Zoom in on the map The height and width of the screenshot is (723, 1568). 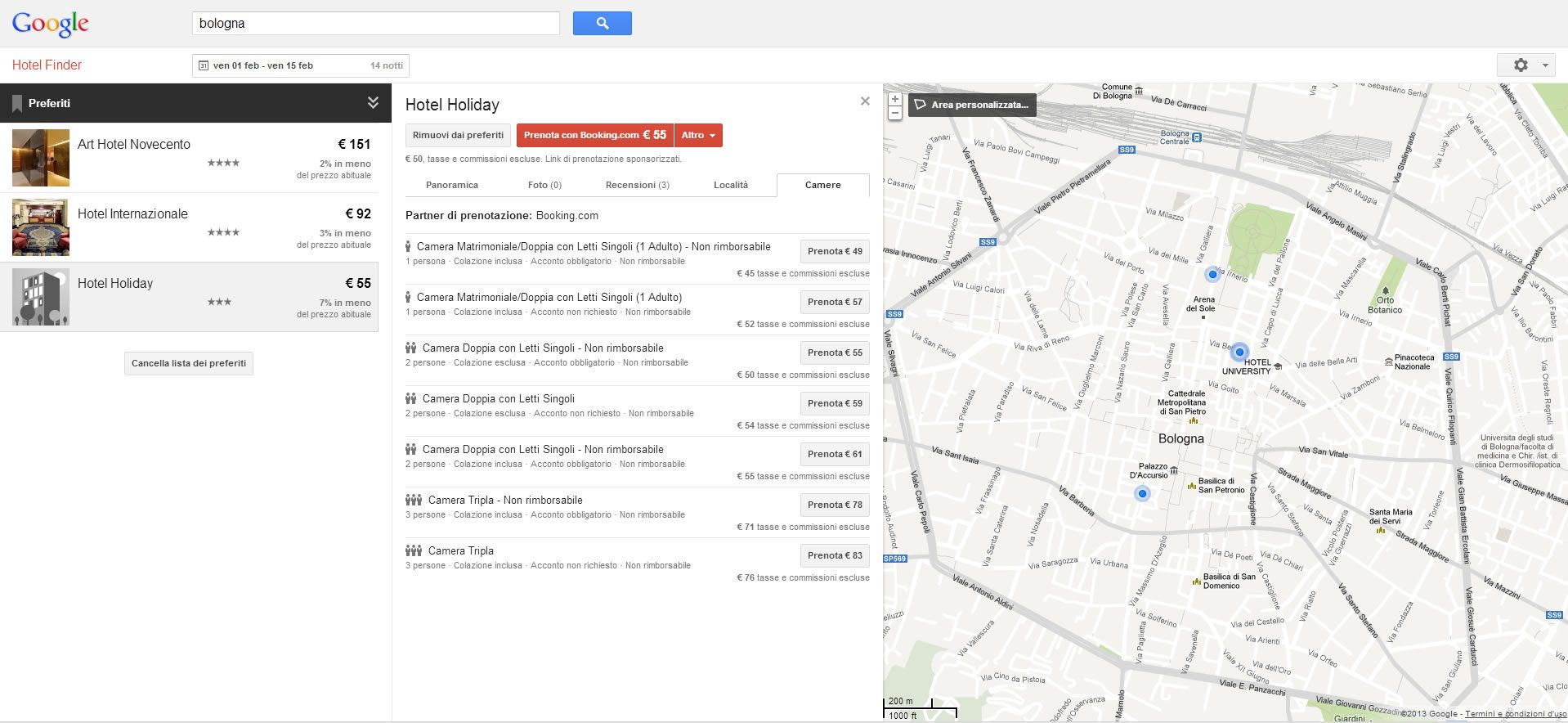[x=895, y=99]
